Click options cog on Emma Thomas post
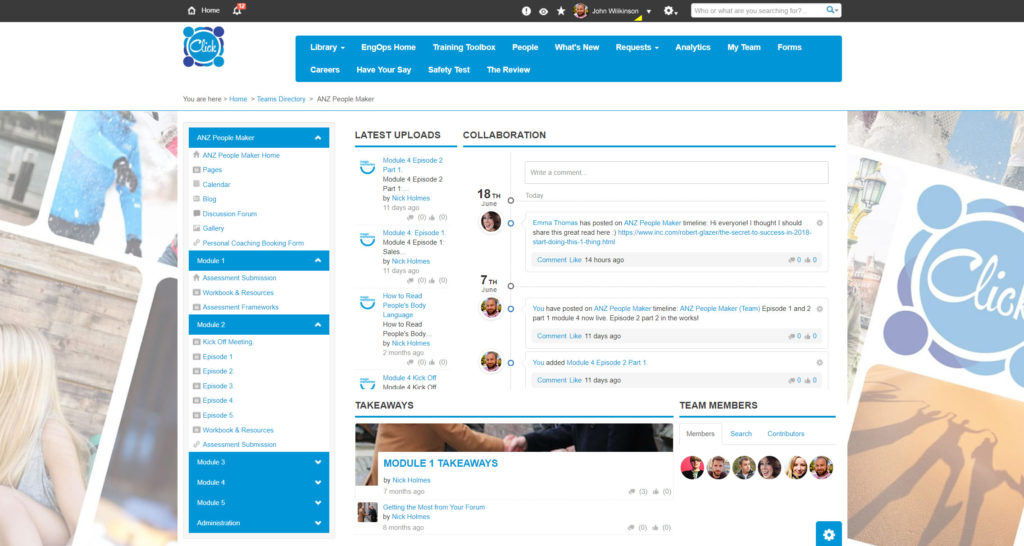 point(819,222)
